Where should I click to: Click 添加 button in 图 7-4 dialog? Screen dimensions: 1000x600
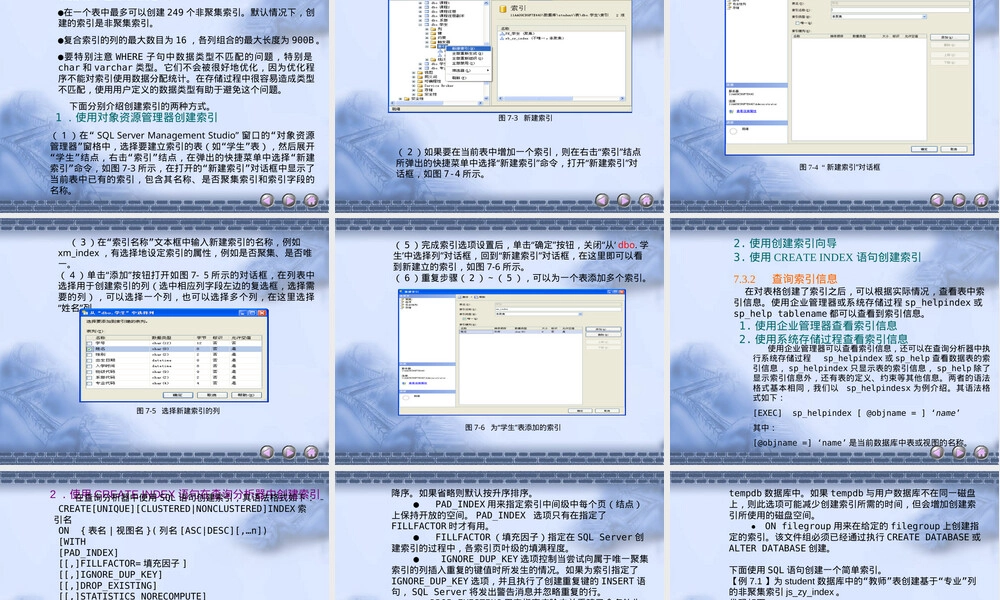click(950, 37)
